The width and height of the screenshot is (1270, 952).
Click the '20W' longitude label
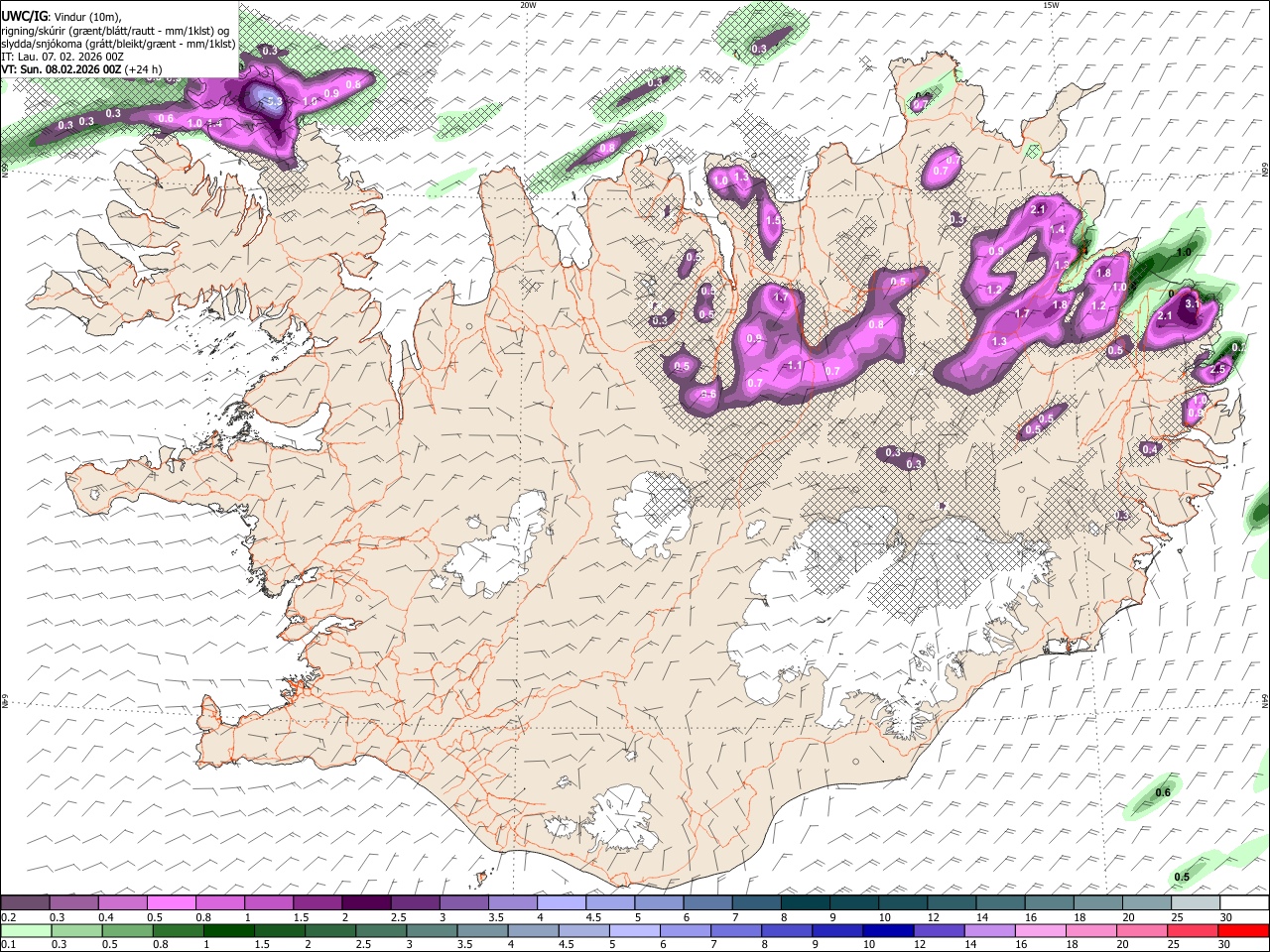(x=528, y=5)
